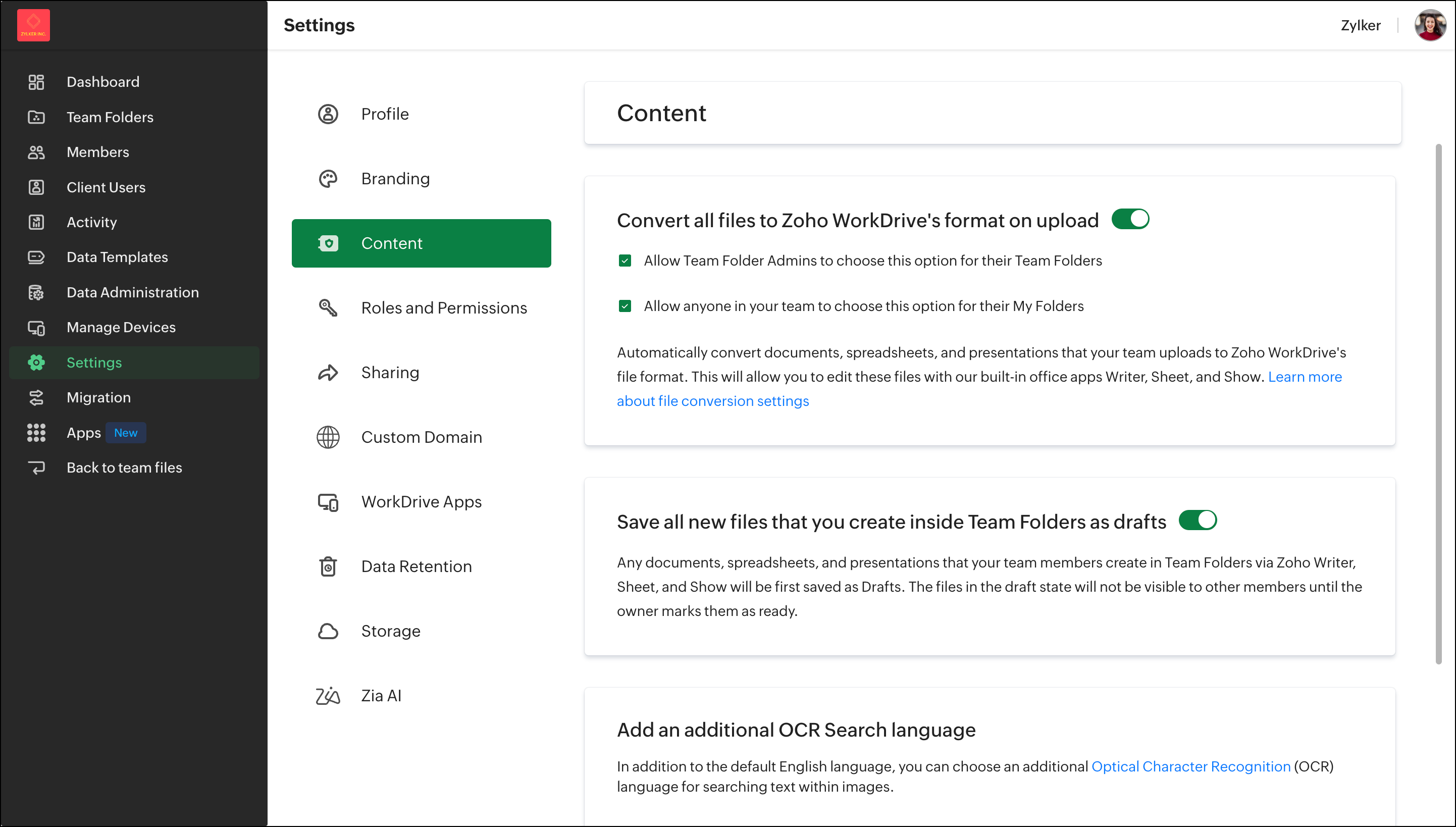Screen dimensions: 1456x827
Task: Click the Add an additional OCR Search language heading
Action: pos(796,730)
